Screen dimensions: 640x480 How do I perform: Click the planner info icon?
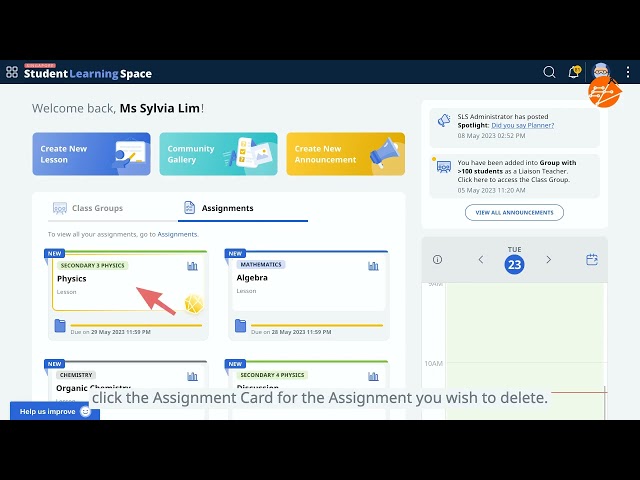click(437, 260)
